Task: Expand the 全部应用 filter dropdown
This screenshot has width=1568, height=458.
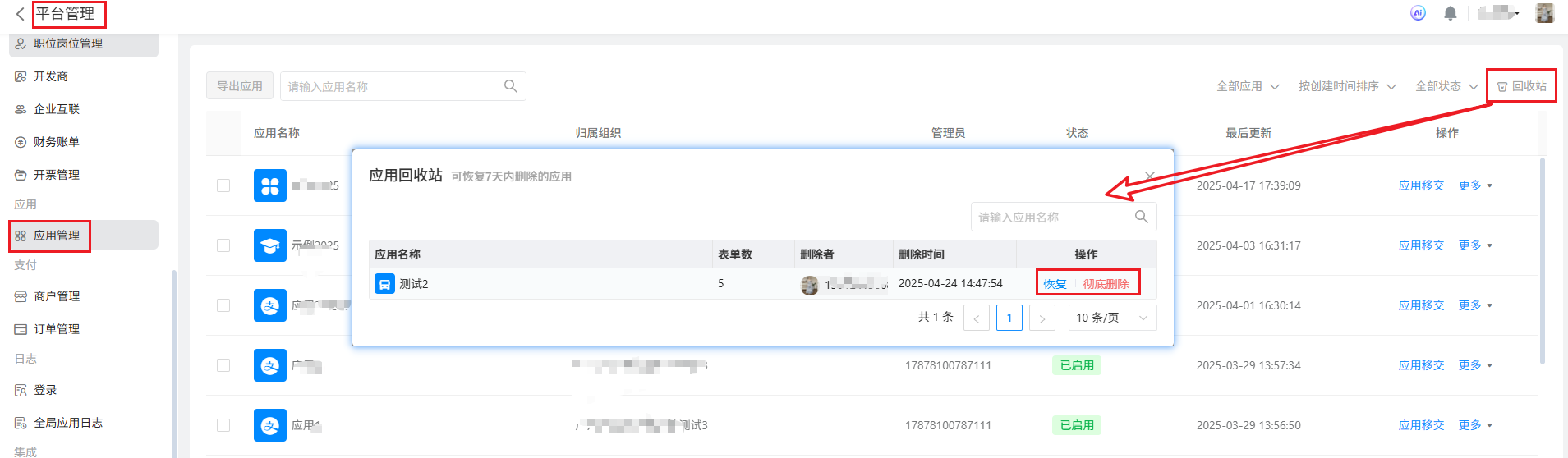Action: [x=1247, y=86]
